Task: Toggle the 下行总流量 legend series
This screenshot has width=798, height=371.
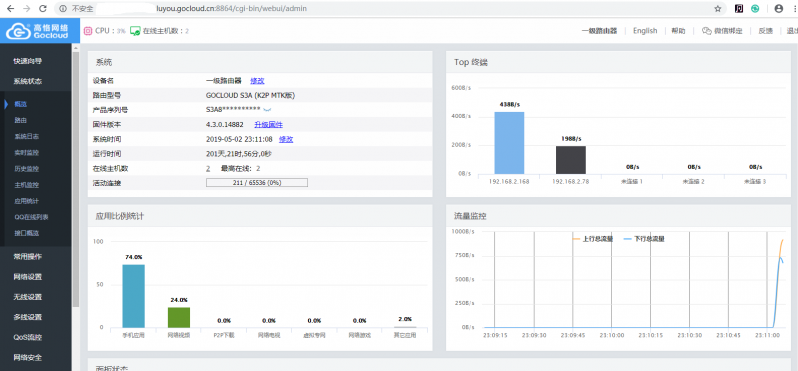Action: point(644,239)
